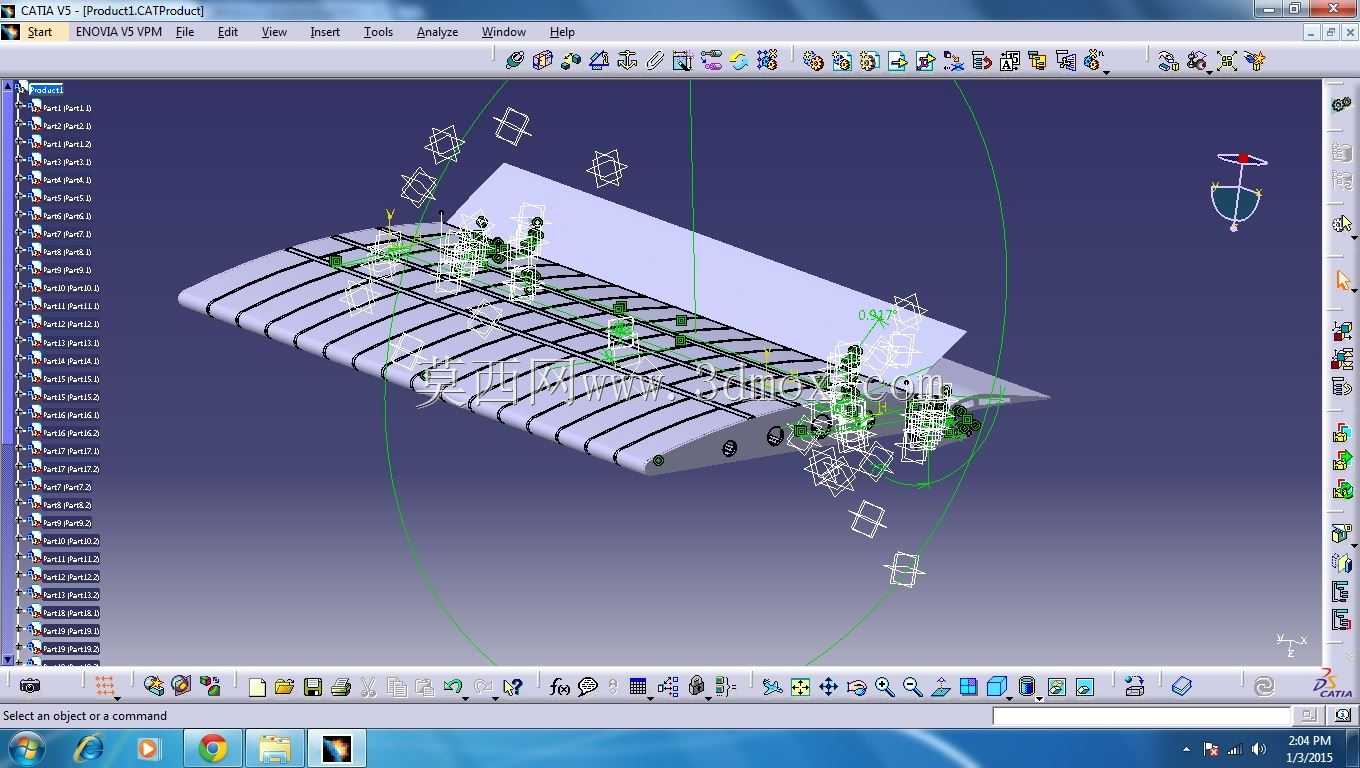This screenshot has height=768, width=1360.
Task: Select the Normal View icon
Action: (x=940, y=687)
